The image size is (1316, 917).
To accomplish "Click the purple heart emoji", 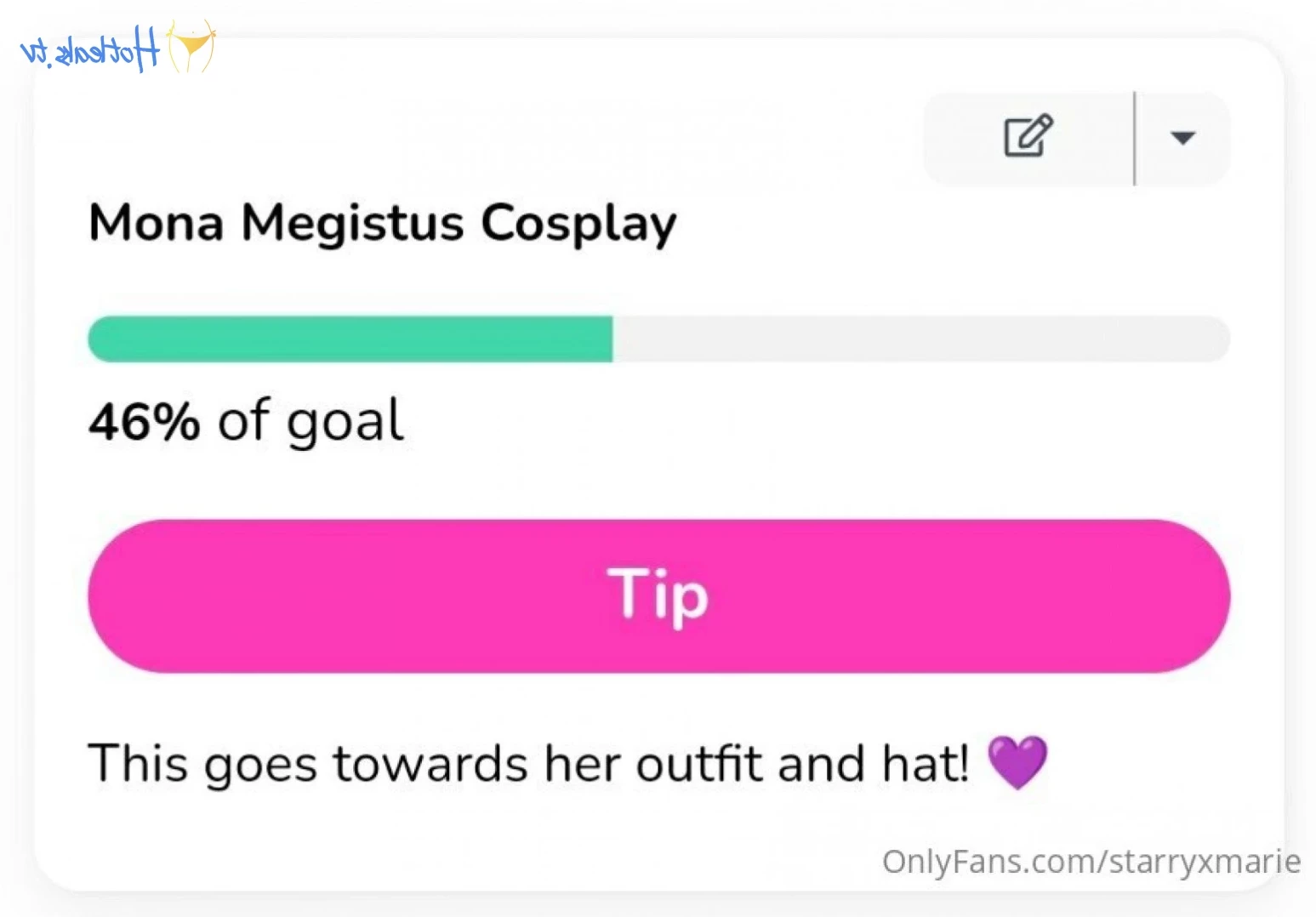I will pyautogui.click(x=1017, y=762).
